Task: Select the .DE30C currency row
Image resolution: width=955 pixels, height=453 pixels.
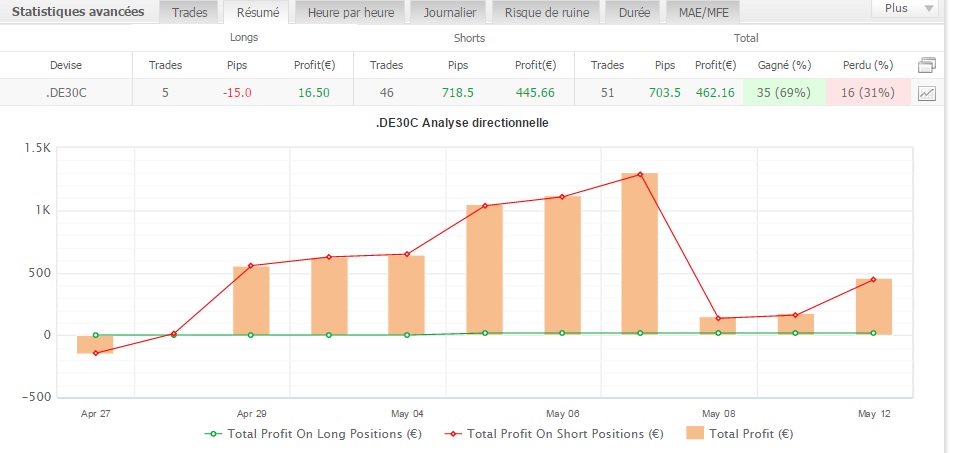Action: (66, 93)
